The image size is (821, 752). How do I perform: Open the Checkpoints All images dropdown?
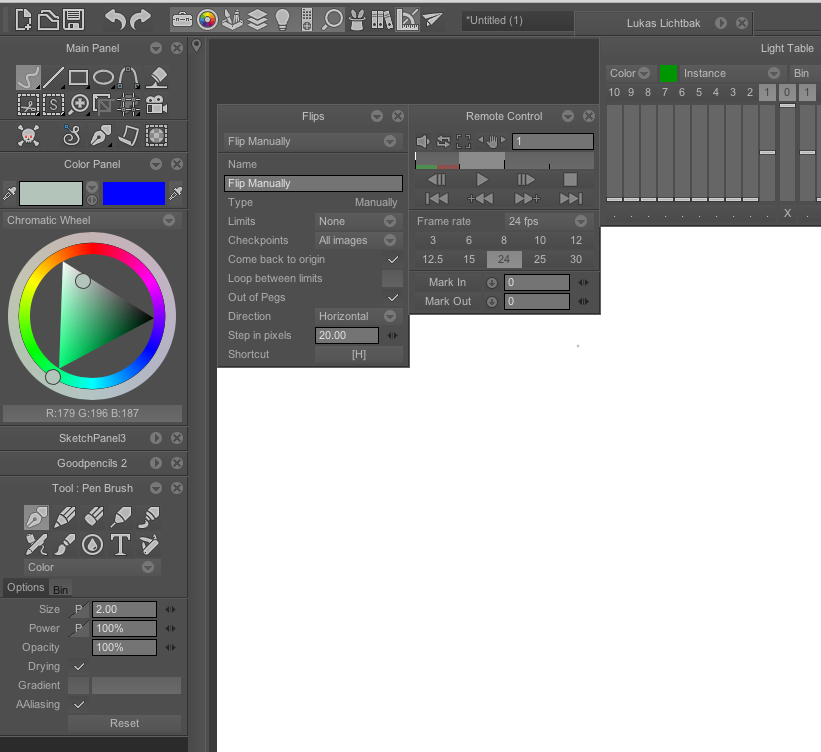point(359,240)
